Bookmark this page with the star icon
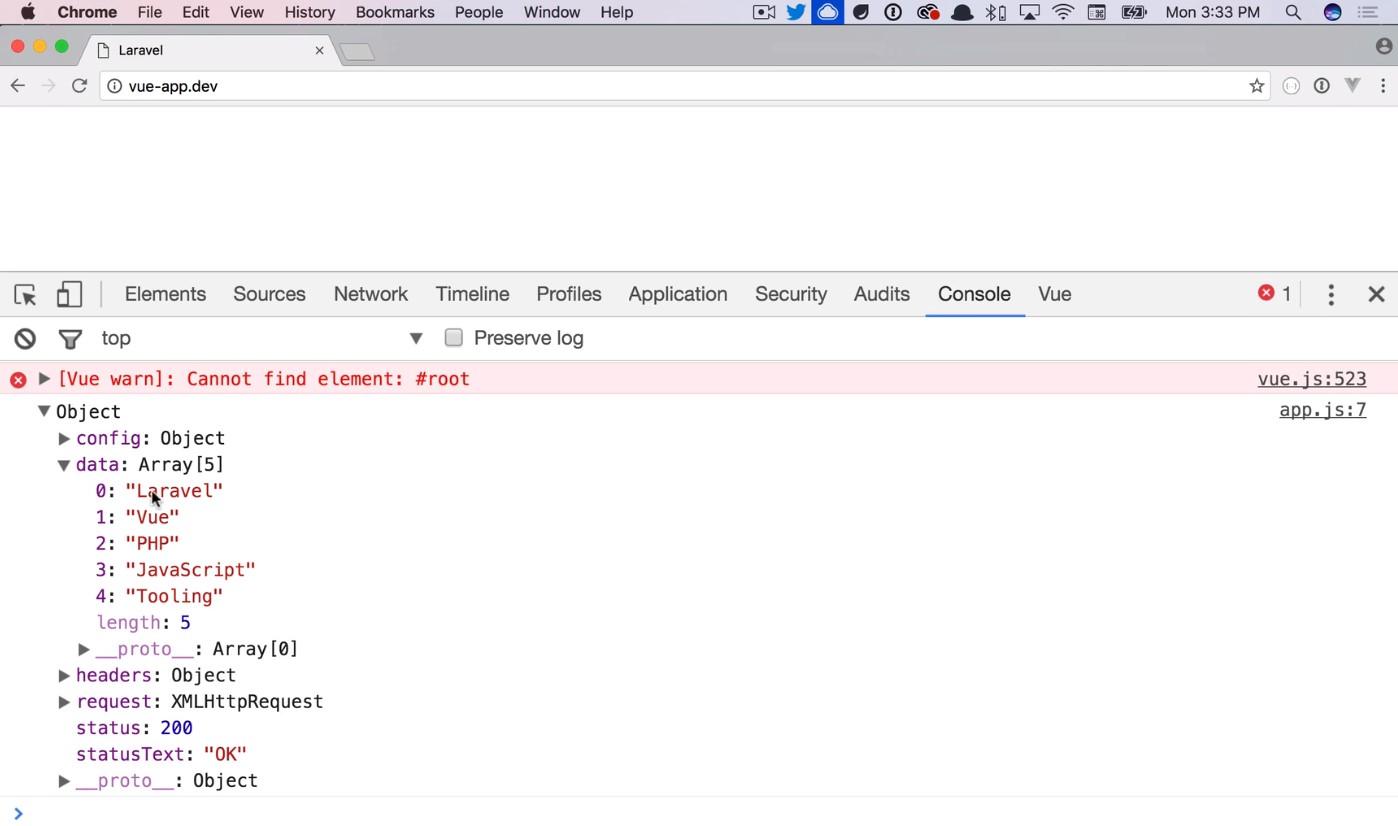The width and height of the screenshot is (1398, 826). click(x=1256, y=86)
